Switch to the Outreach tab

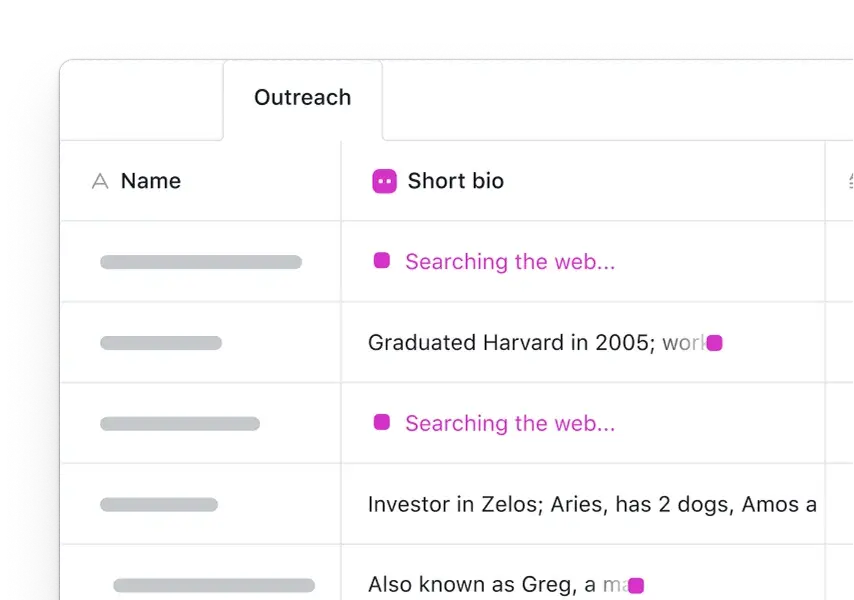click(302, 98)
